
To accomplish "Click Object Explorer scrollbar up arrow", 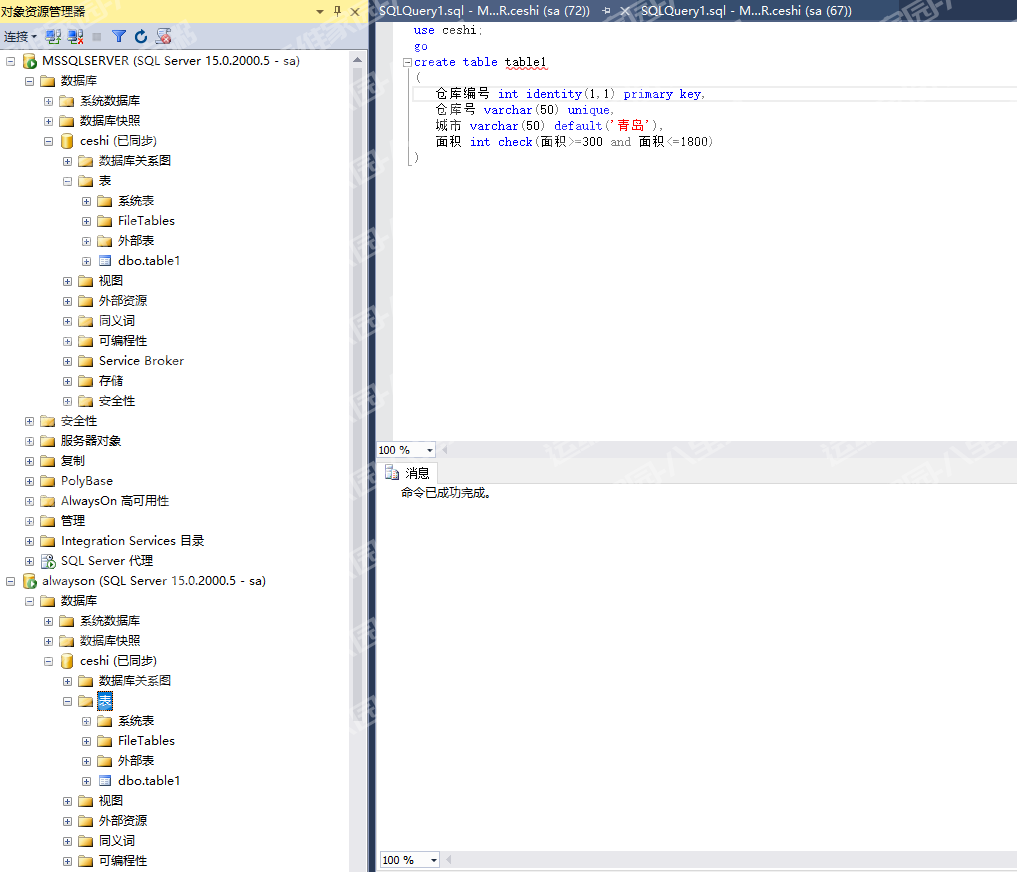I will [357, 58].
